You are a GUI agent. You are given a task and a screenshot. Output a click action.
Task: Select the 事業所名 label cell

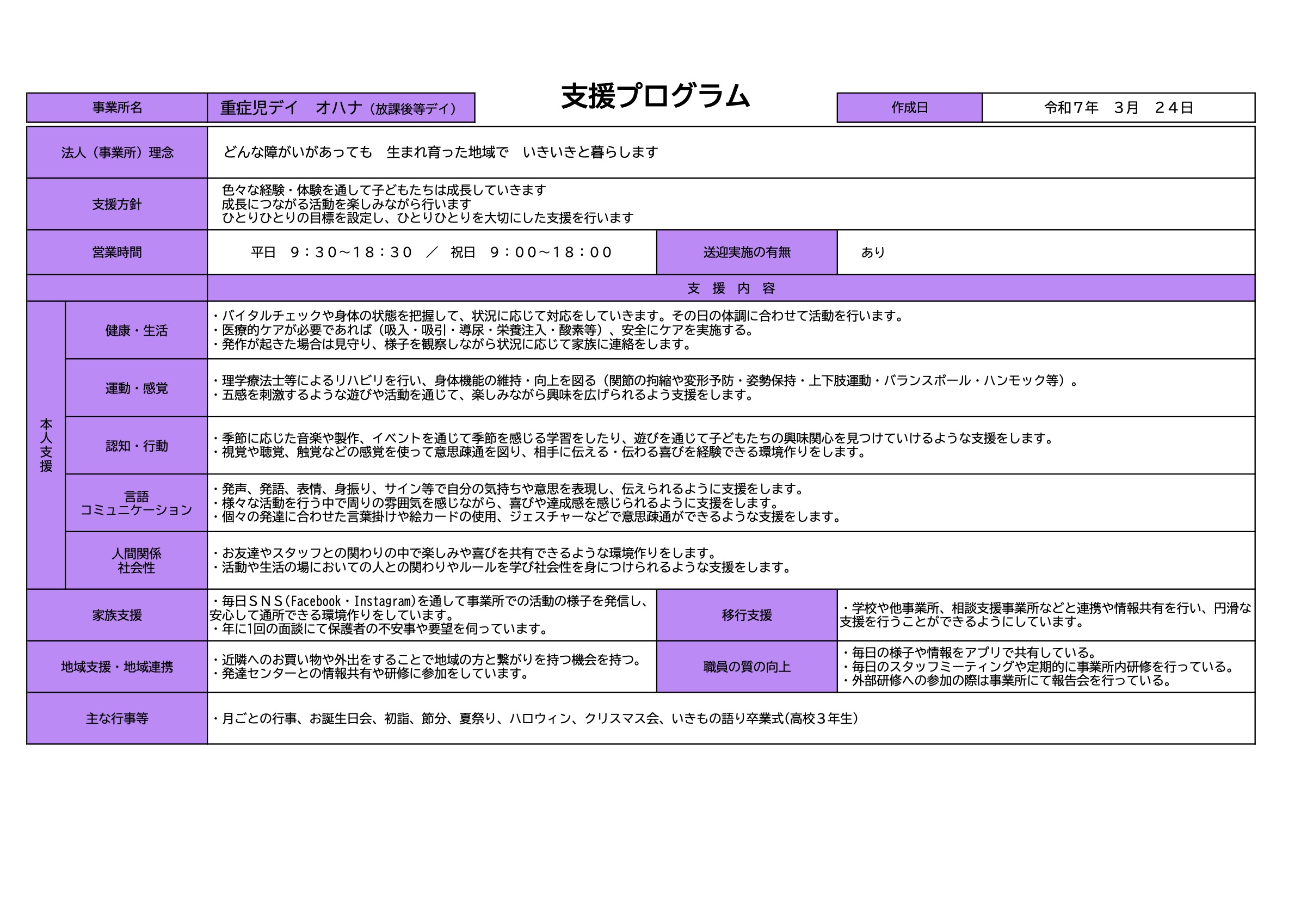[x=116, y=108]
